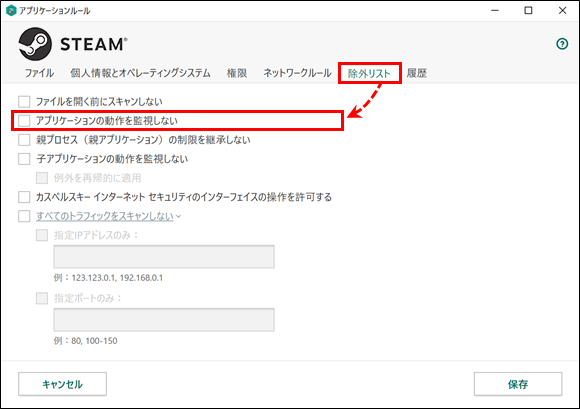Minimize the アプリケーションルール window
Screen dimensions: 580x409
point(495,10)
